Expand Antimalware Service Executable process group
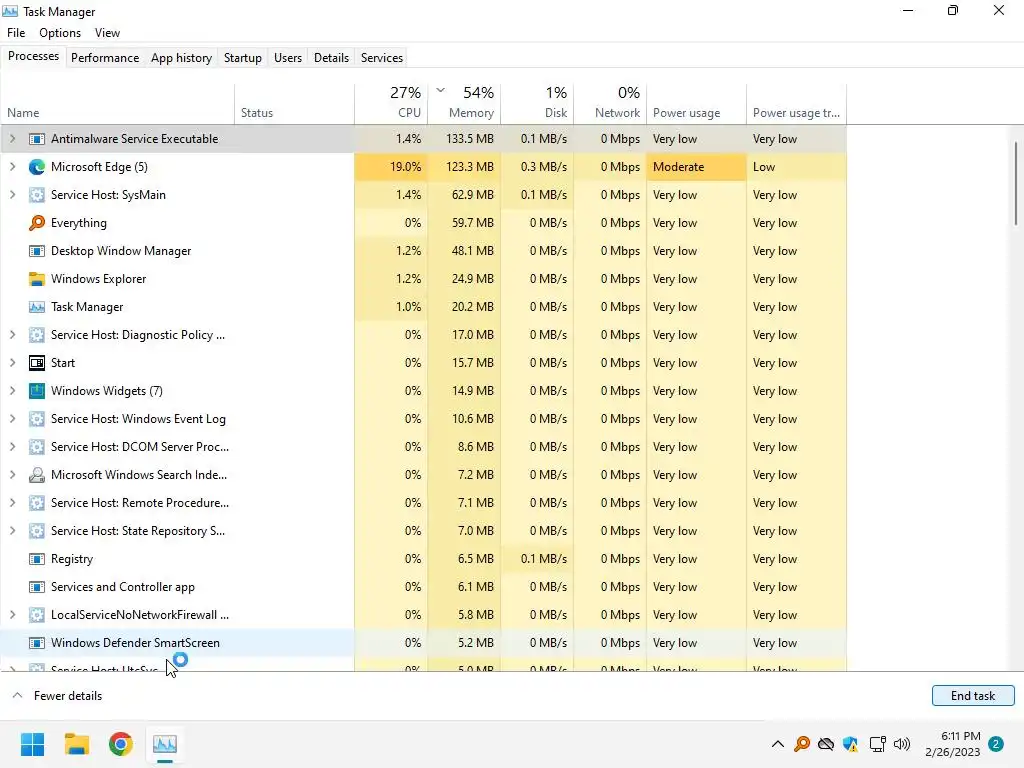The height and width of the screenshot is (768, 1024). (12, 139)
